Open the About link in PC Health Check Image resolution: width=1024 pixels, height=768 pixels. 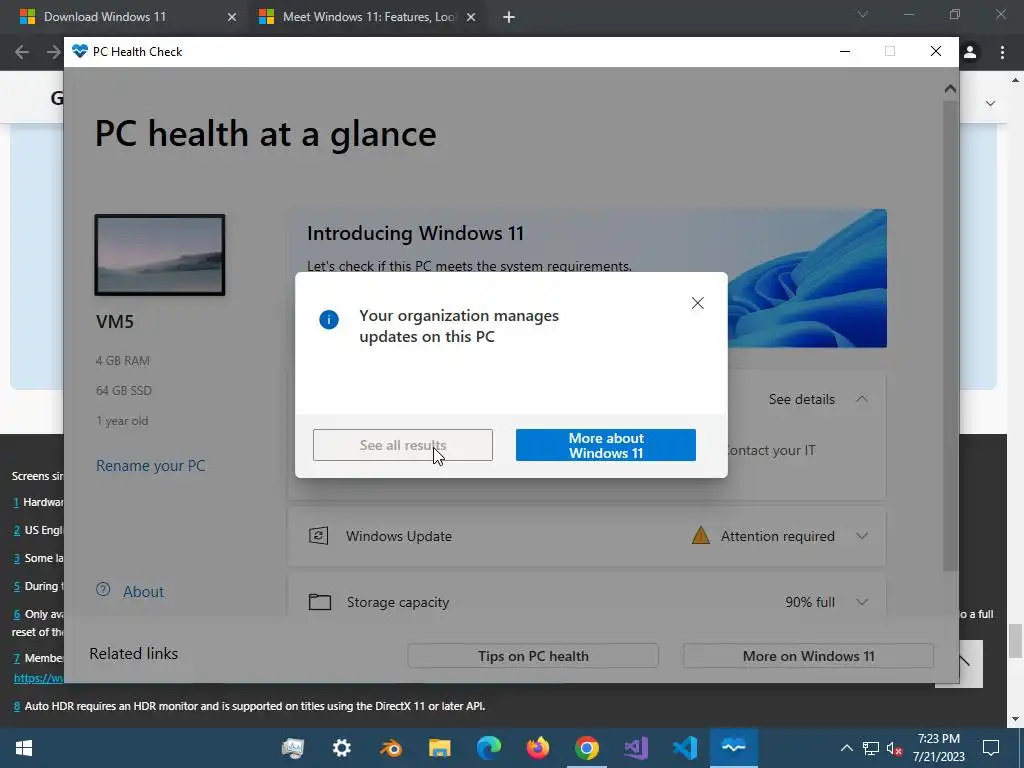[144, 592]
